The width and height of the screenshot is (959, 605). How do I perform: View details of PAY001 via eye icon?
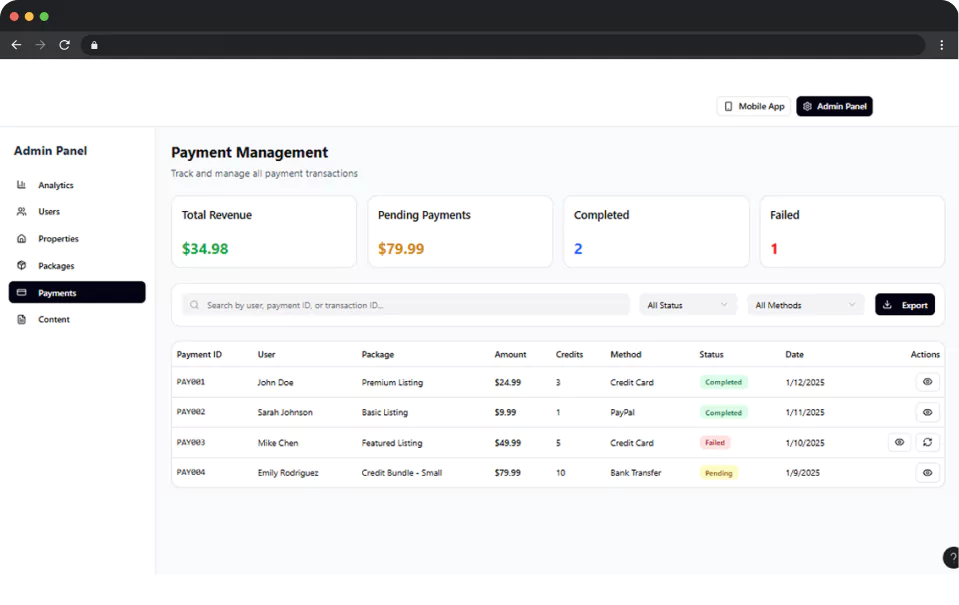coord(927,382)
